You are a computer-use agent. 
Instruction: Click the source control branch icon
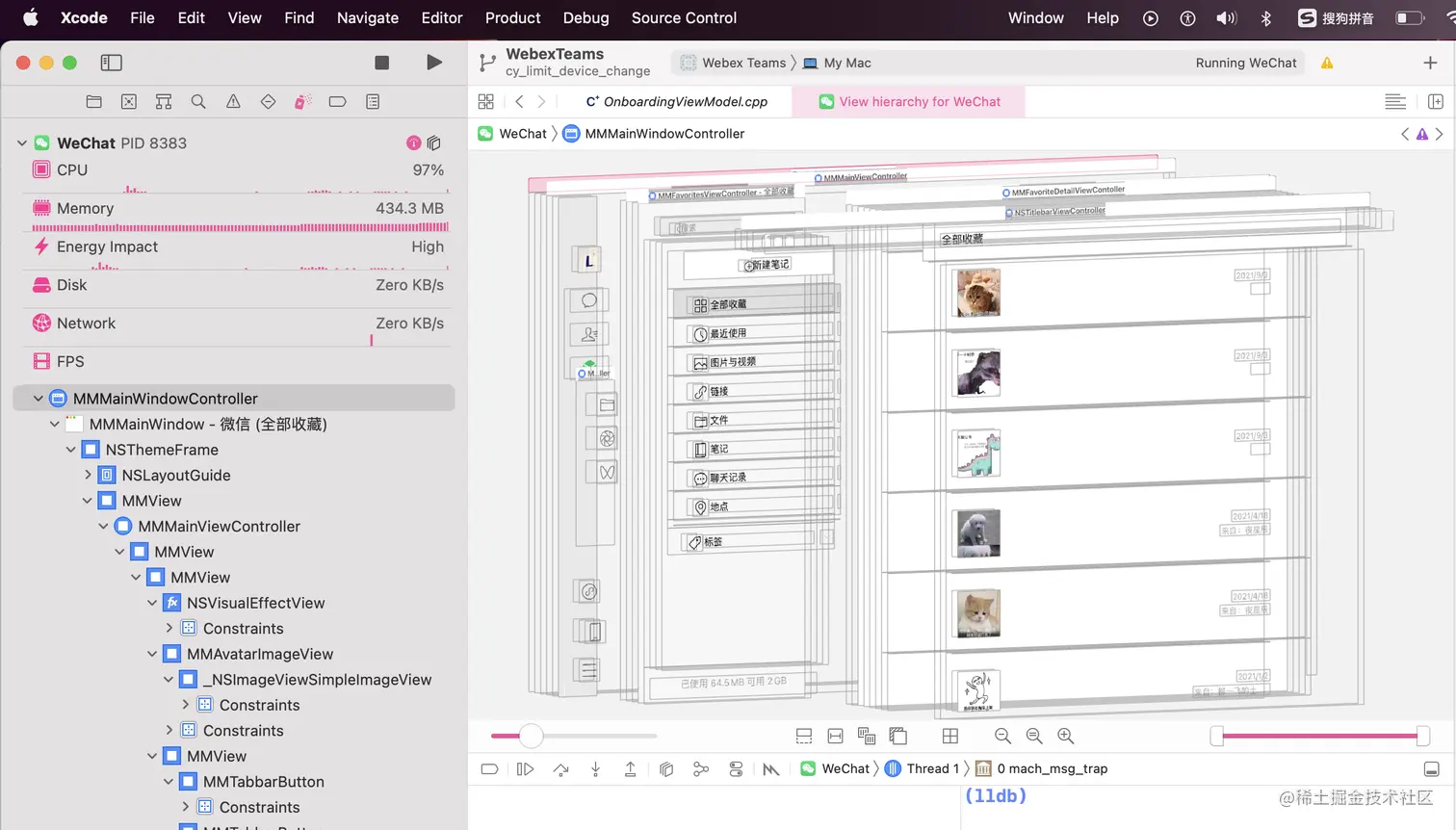click(x=487, y=63)
